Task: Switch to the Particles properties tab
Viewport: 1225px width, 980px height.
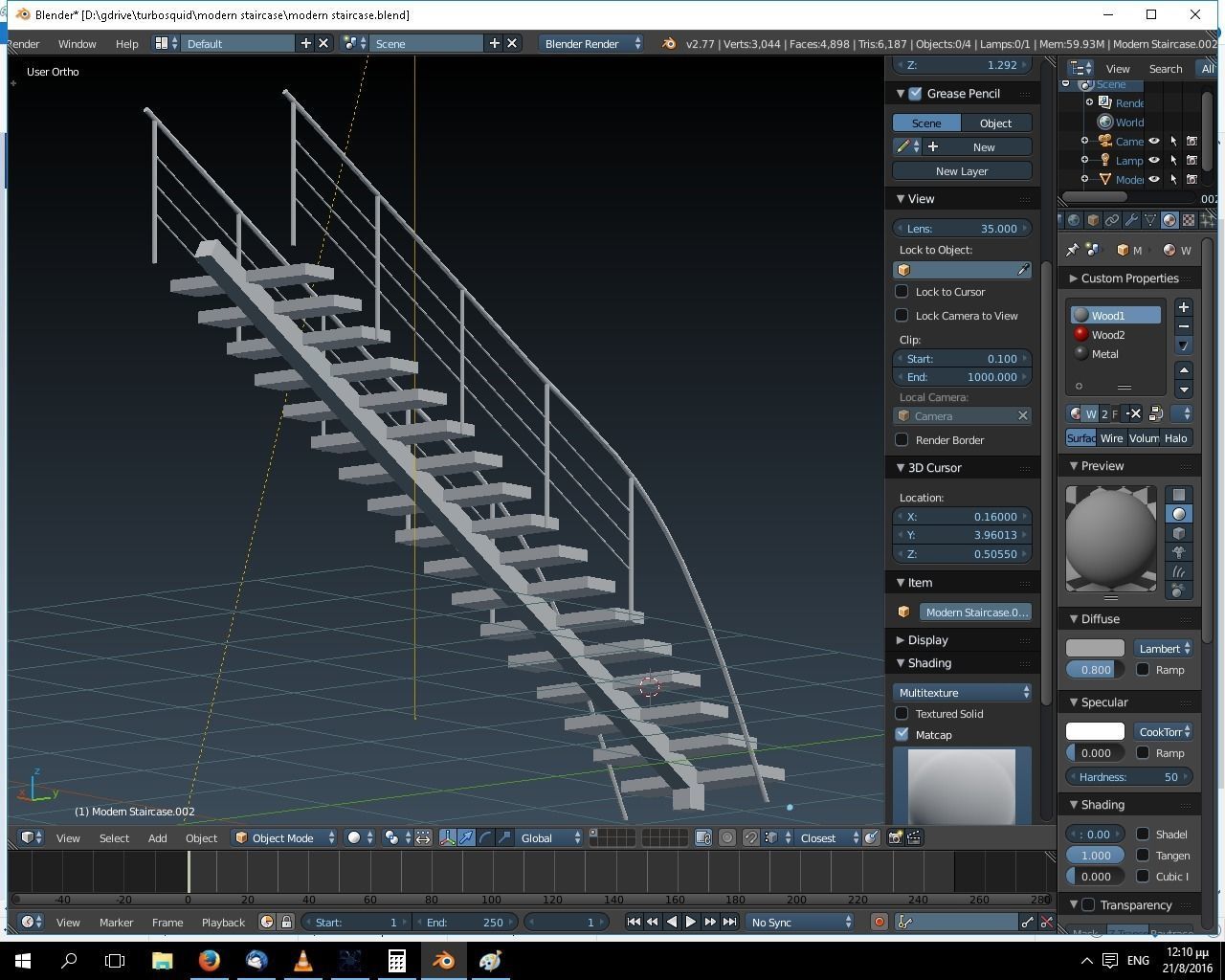Action: (x=1208, y=220)
